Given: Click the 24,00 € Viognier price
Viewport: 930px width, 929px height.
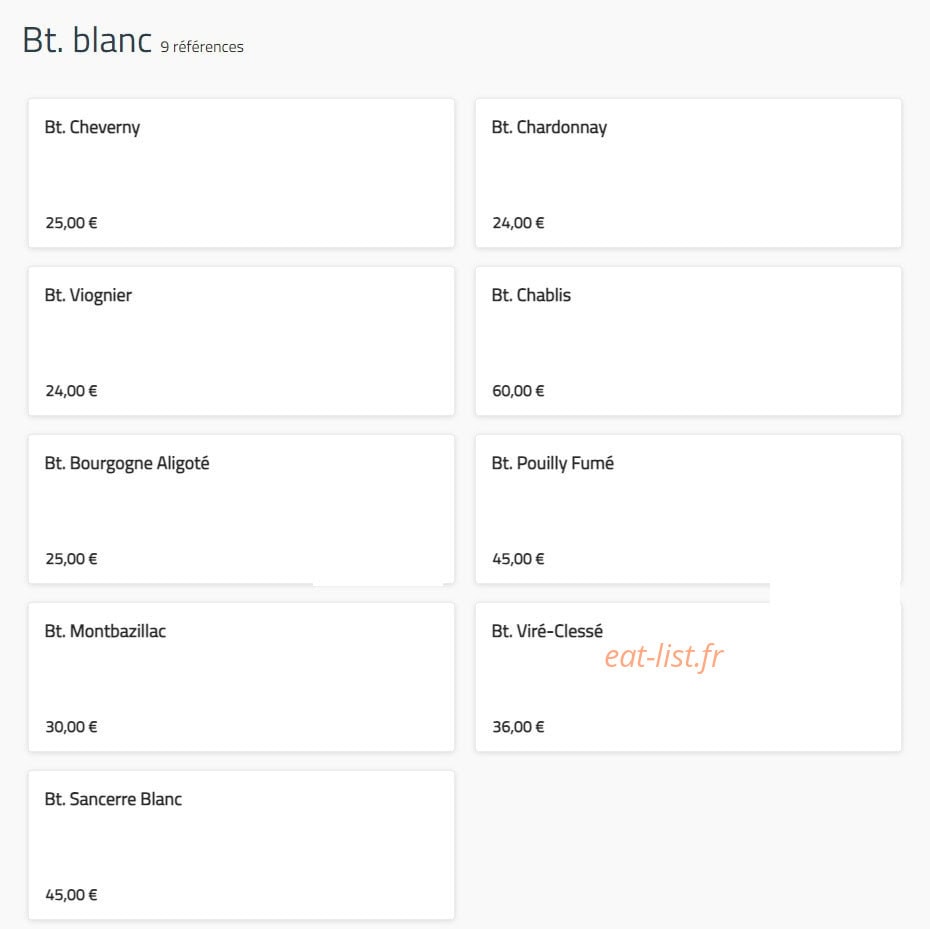Looking at the screenshot, I should [x=71, y=391].
